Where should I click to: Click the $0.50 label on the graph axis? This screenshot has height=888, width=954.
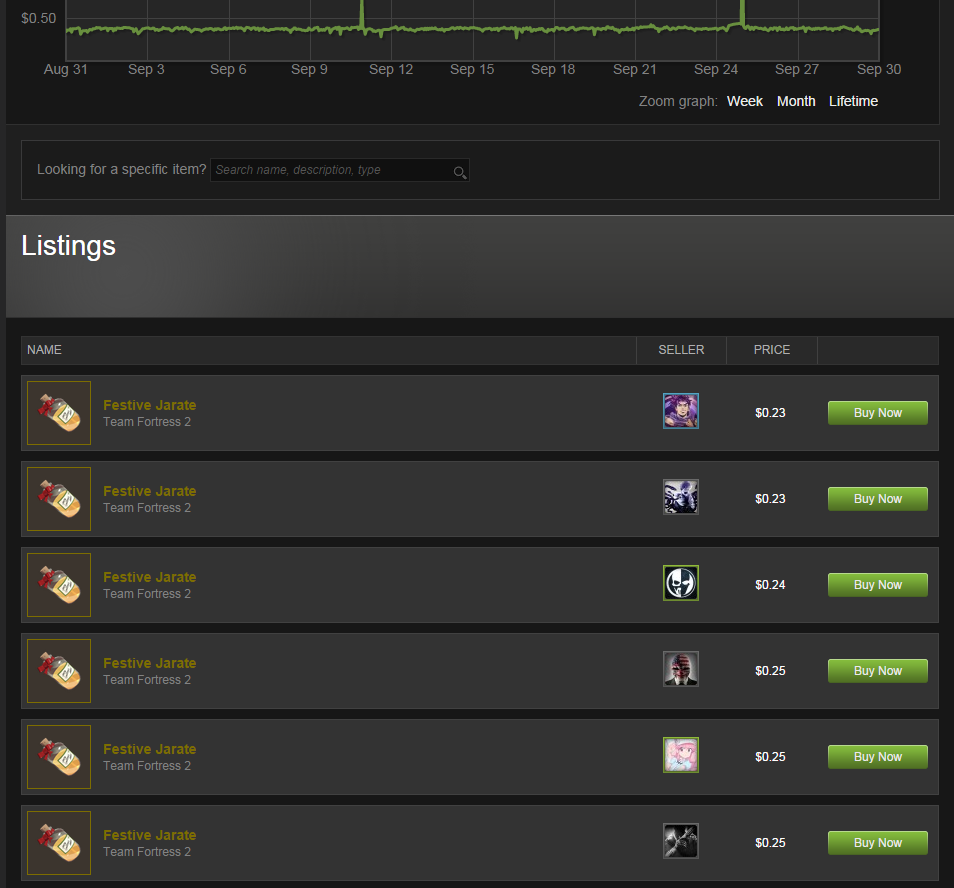click(38, 19)
